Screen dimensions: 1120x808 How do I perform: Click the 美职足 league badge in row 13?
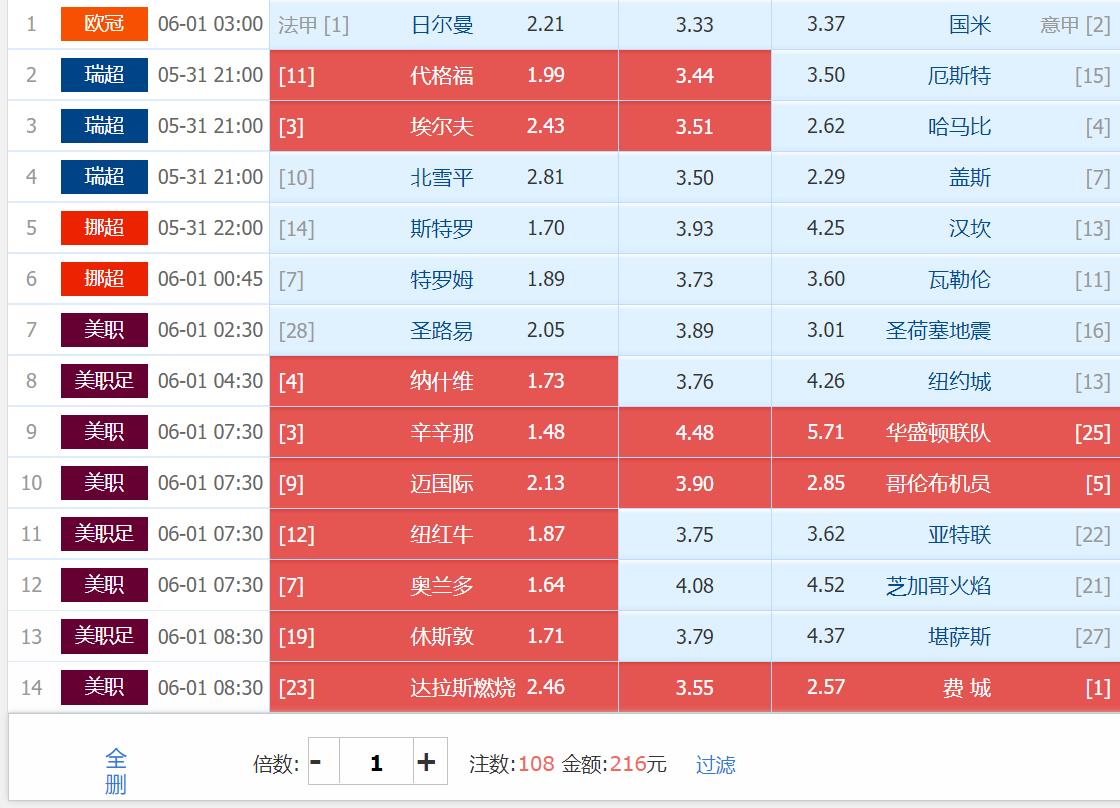(x=104, y=636)
